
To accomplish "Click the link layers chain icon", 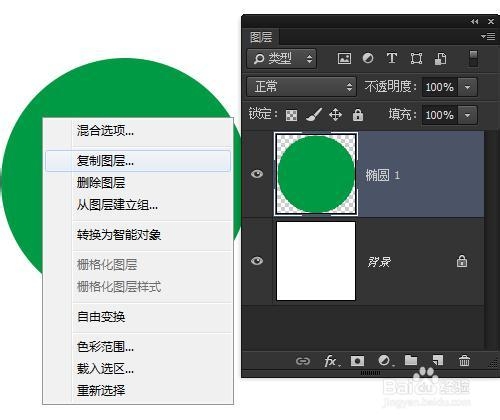I will (303, 361).
